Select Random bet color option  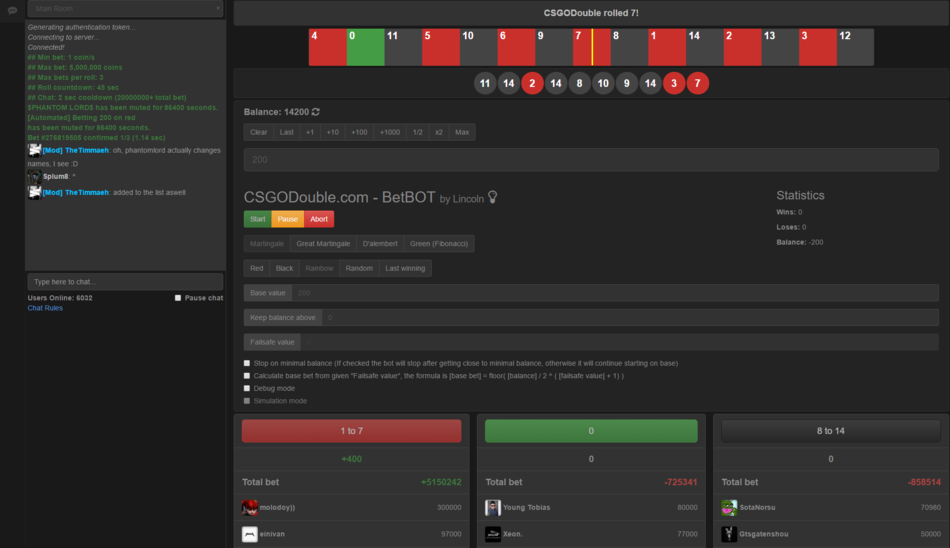point(359,268)
